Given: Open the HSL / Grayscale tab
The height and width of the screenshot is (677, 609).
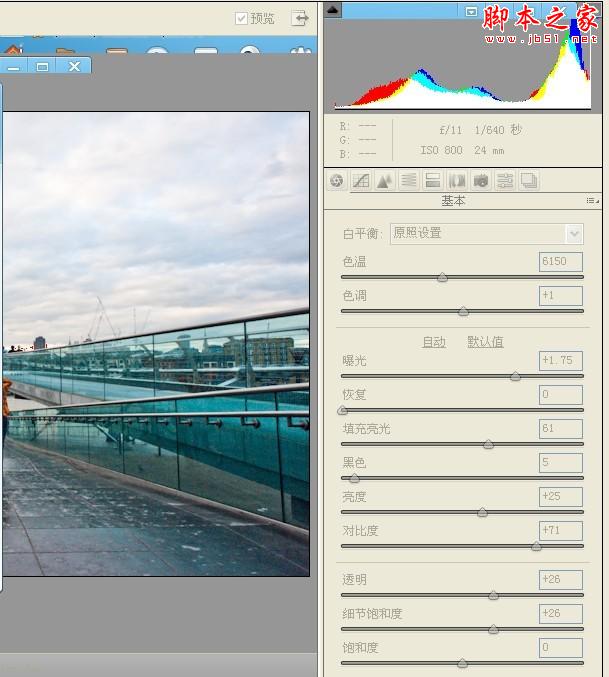Looking at the screenshot, I should [x=409, y=180].
